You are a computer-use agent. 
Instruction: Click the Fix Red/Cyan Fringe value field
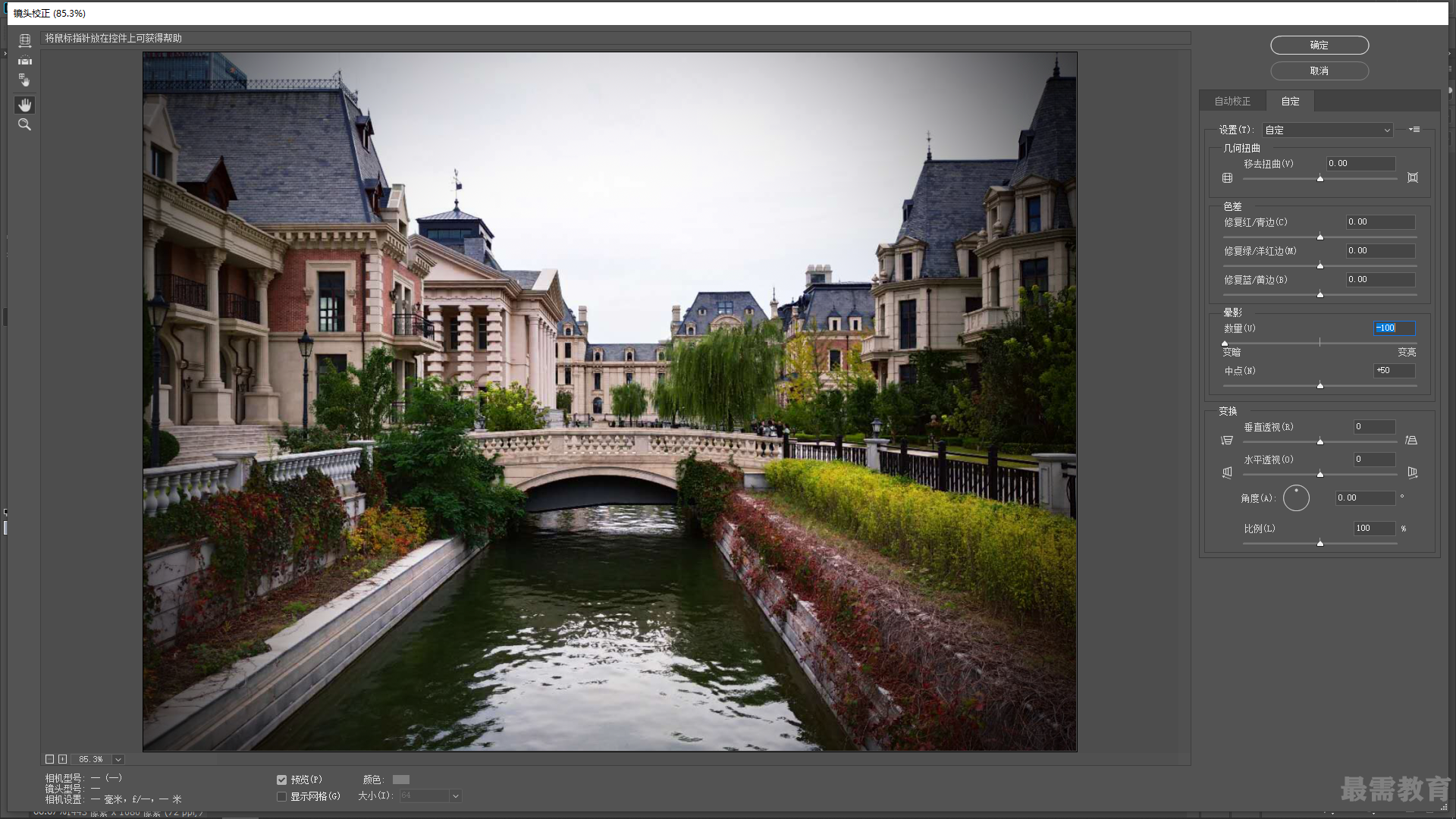point(1380,222)
